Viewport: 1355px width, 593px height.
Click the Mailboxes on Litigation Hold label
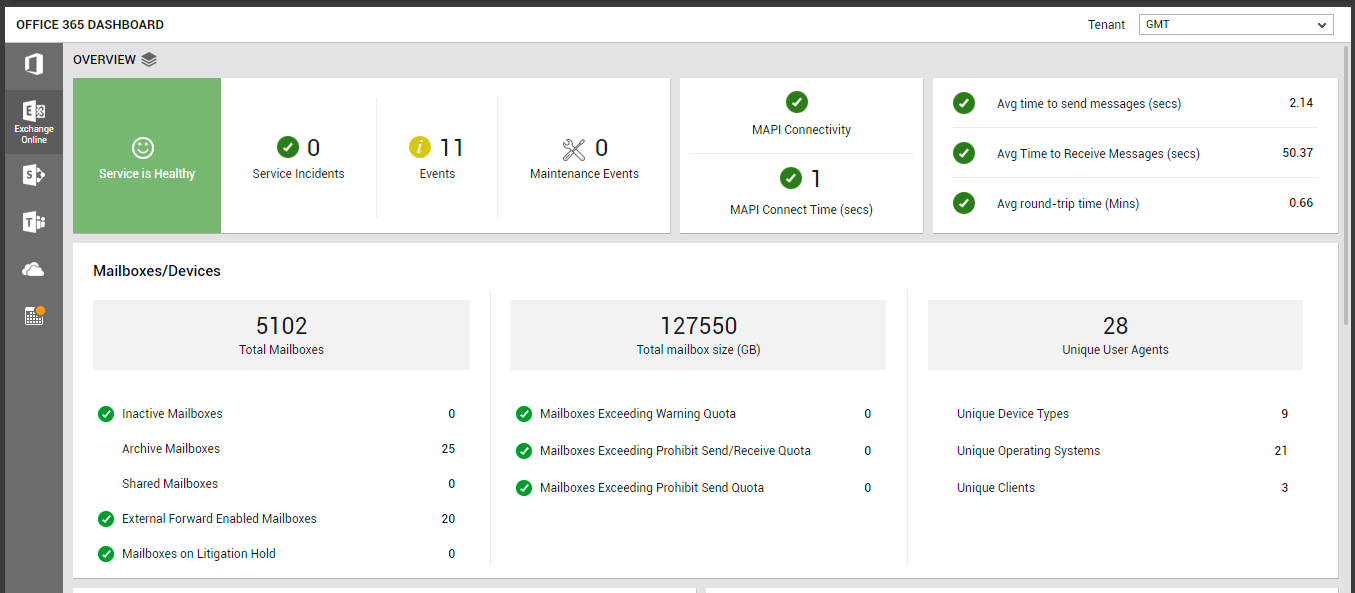pos(199,554)
